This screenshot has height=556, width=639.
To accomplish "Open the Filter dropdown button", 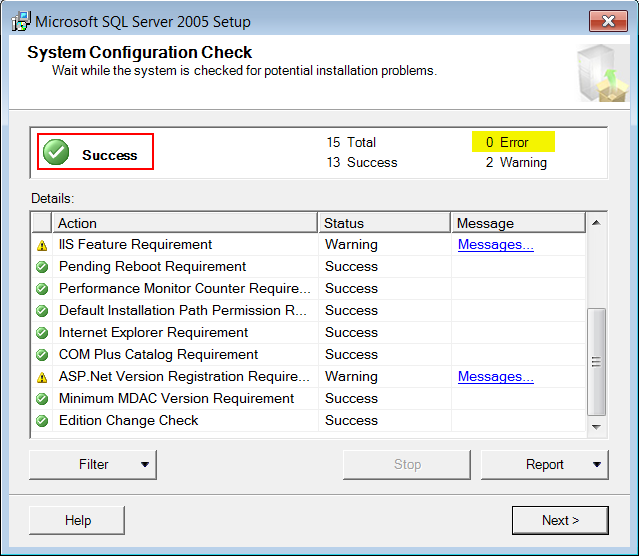I will [x=93, y=465].
